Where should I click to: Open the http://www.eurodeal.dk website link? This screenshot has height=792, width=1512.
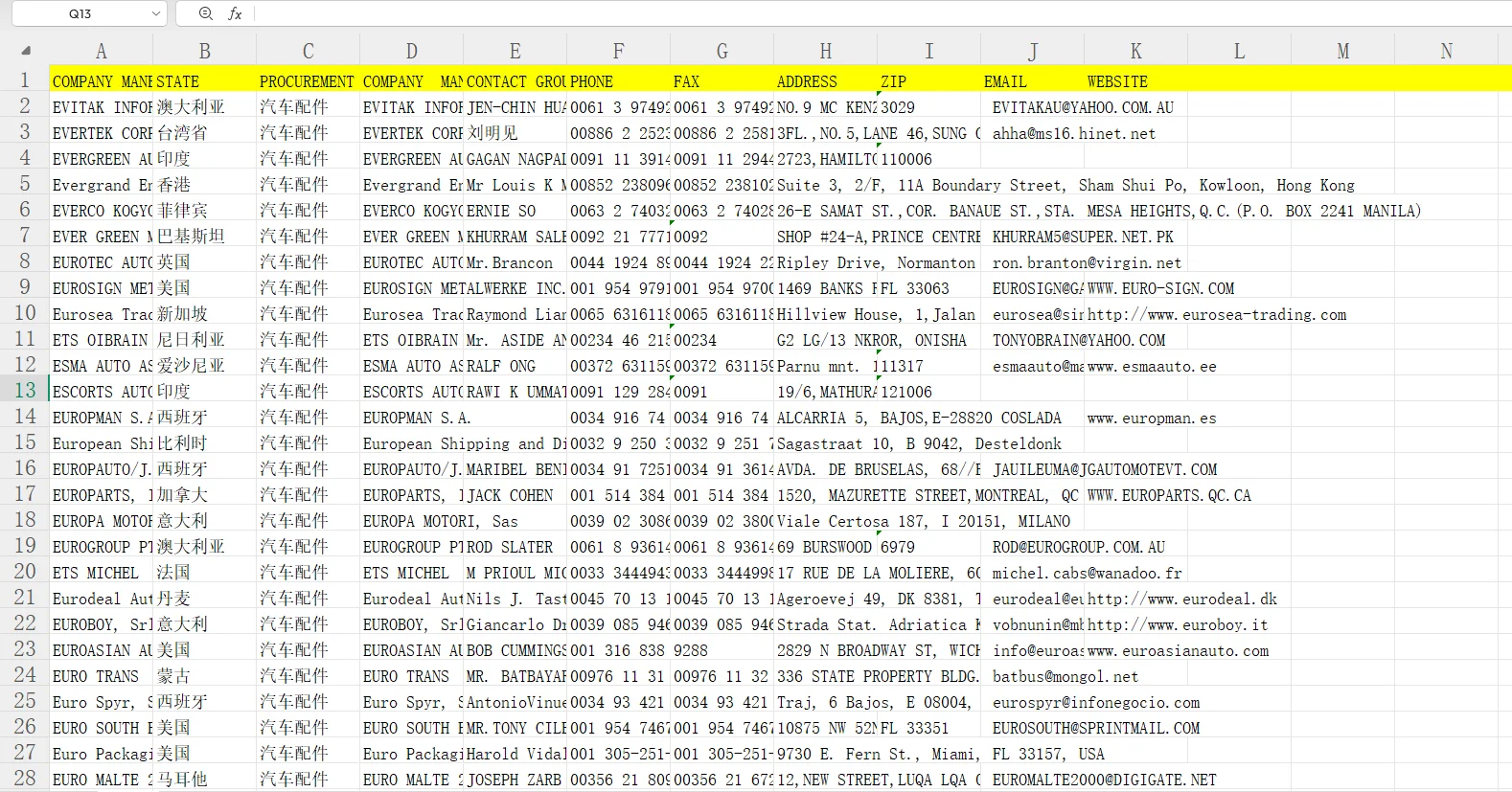click(x=1182, y=599)
